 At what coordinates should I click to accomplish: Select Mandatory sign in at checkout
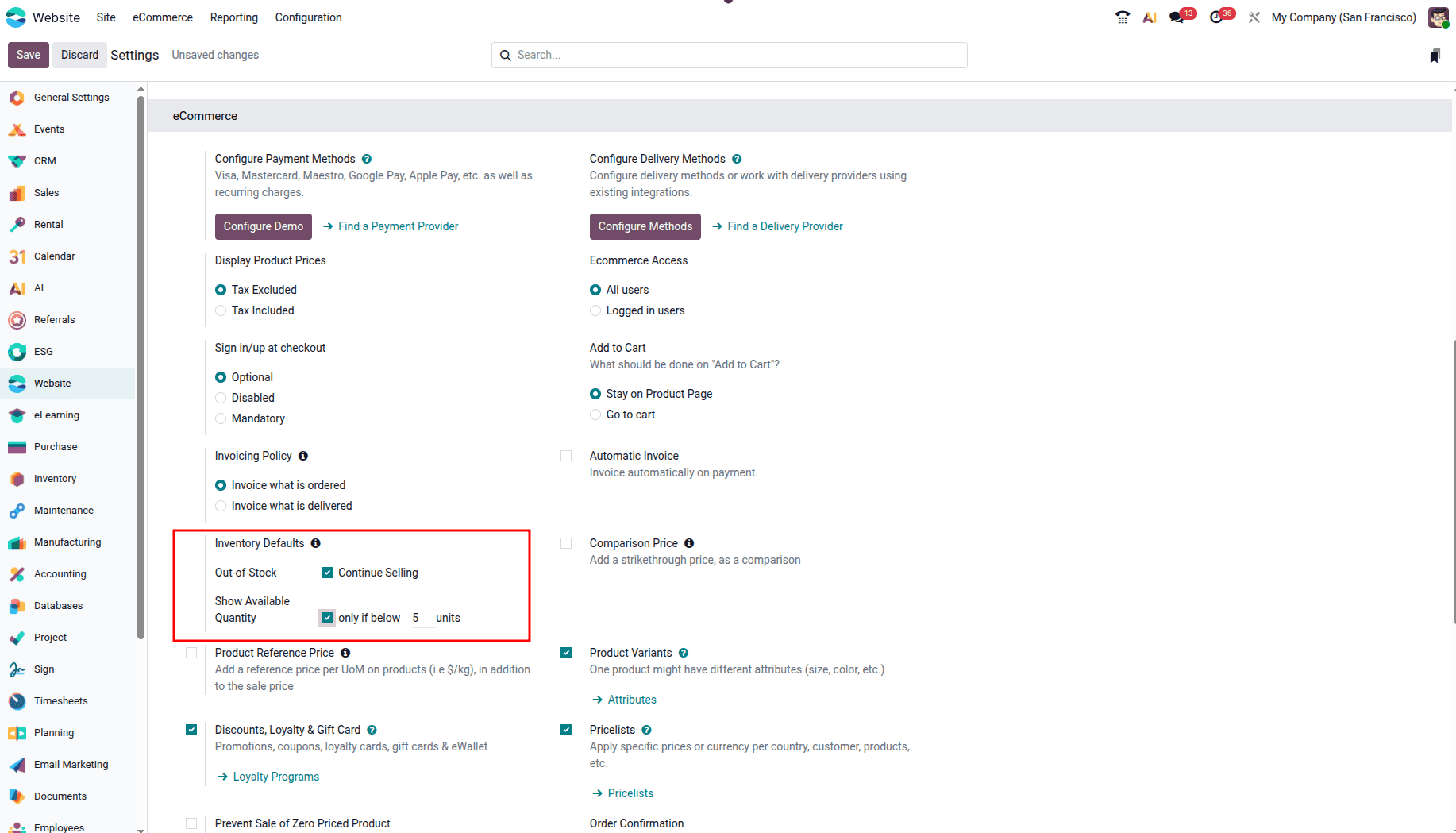coord(221,418)
